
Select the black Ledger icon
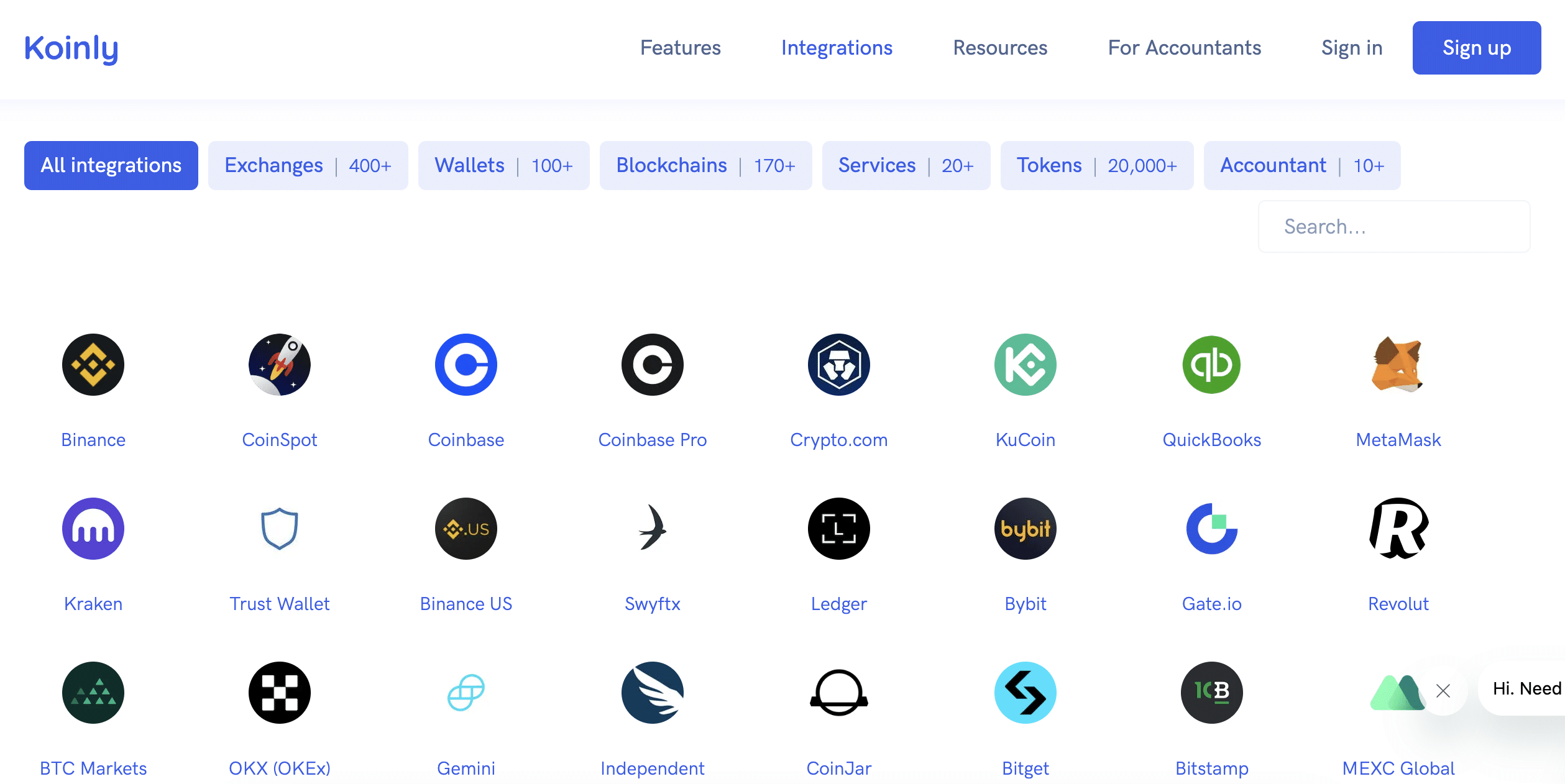(839, 529)
